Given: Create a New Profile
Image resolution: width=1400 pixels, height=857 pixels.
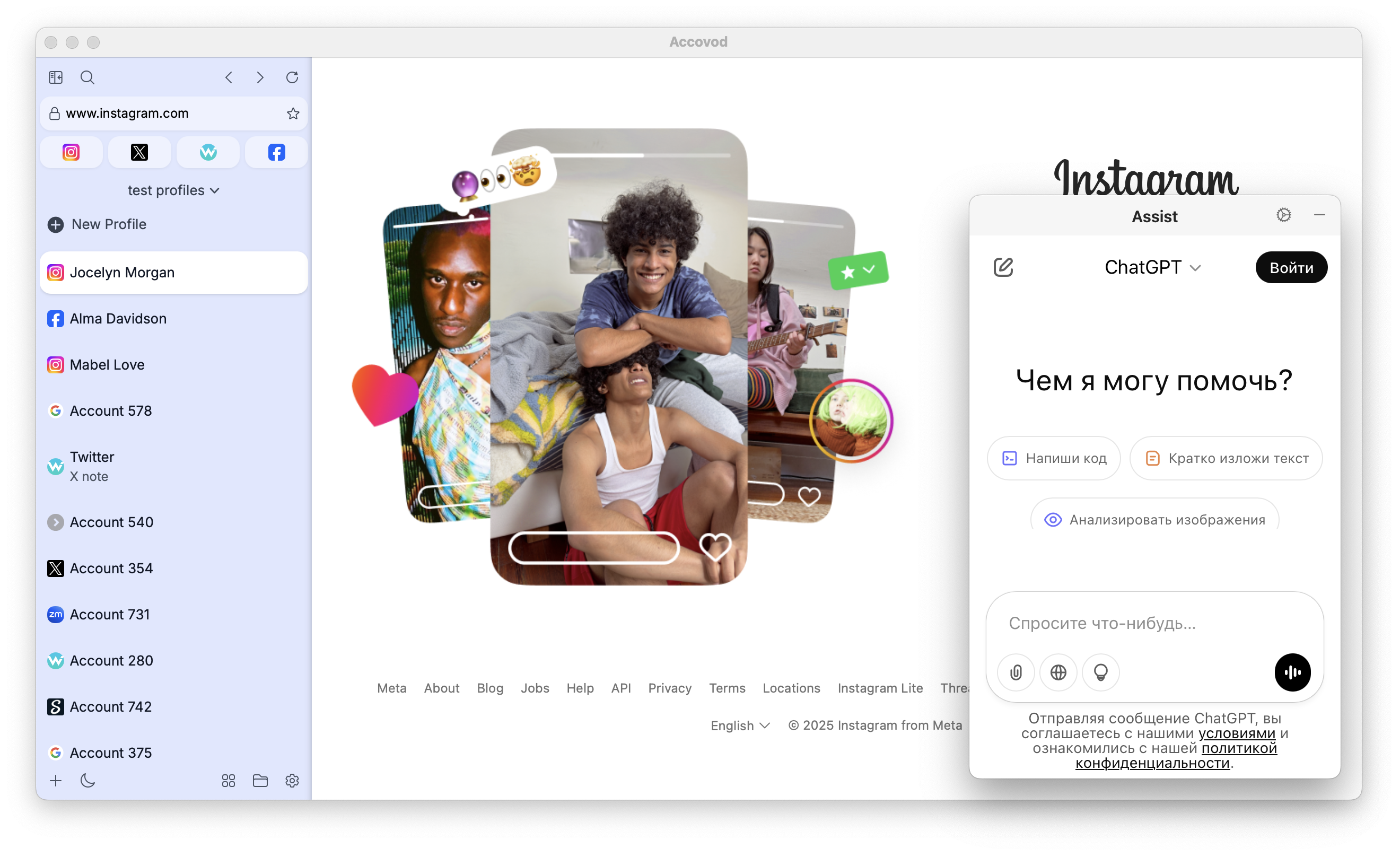Looking at the screenshot, I should pos(97,224).
